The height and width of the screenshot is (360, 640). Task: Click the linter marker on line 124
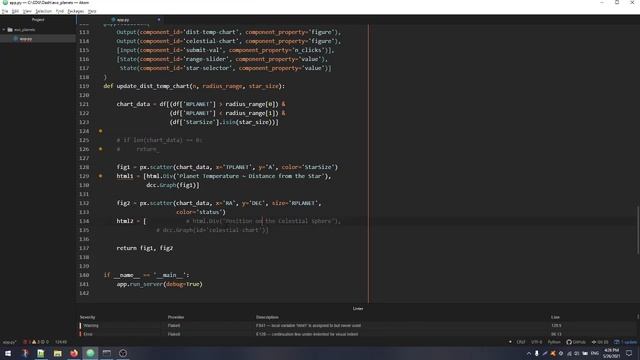tap(100, 131)
